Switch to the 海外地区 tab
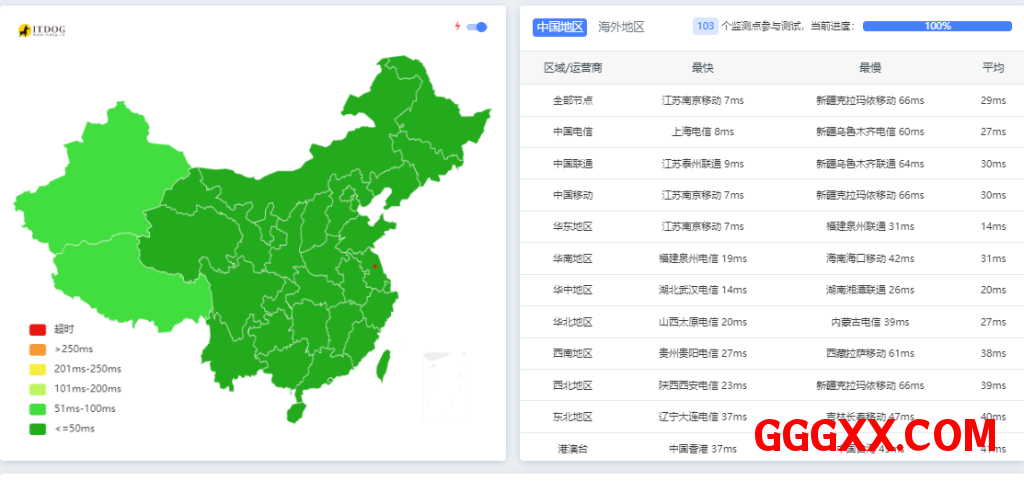Screen dimensions: 1024x481 [x=621, y=27]
